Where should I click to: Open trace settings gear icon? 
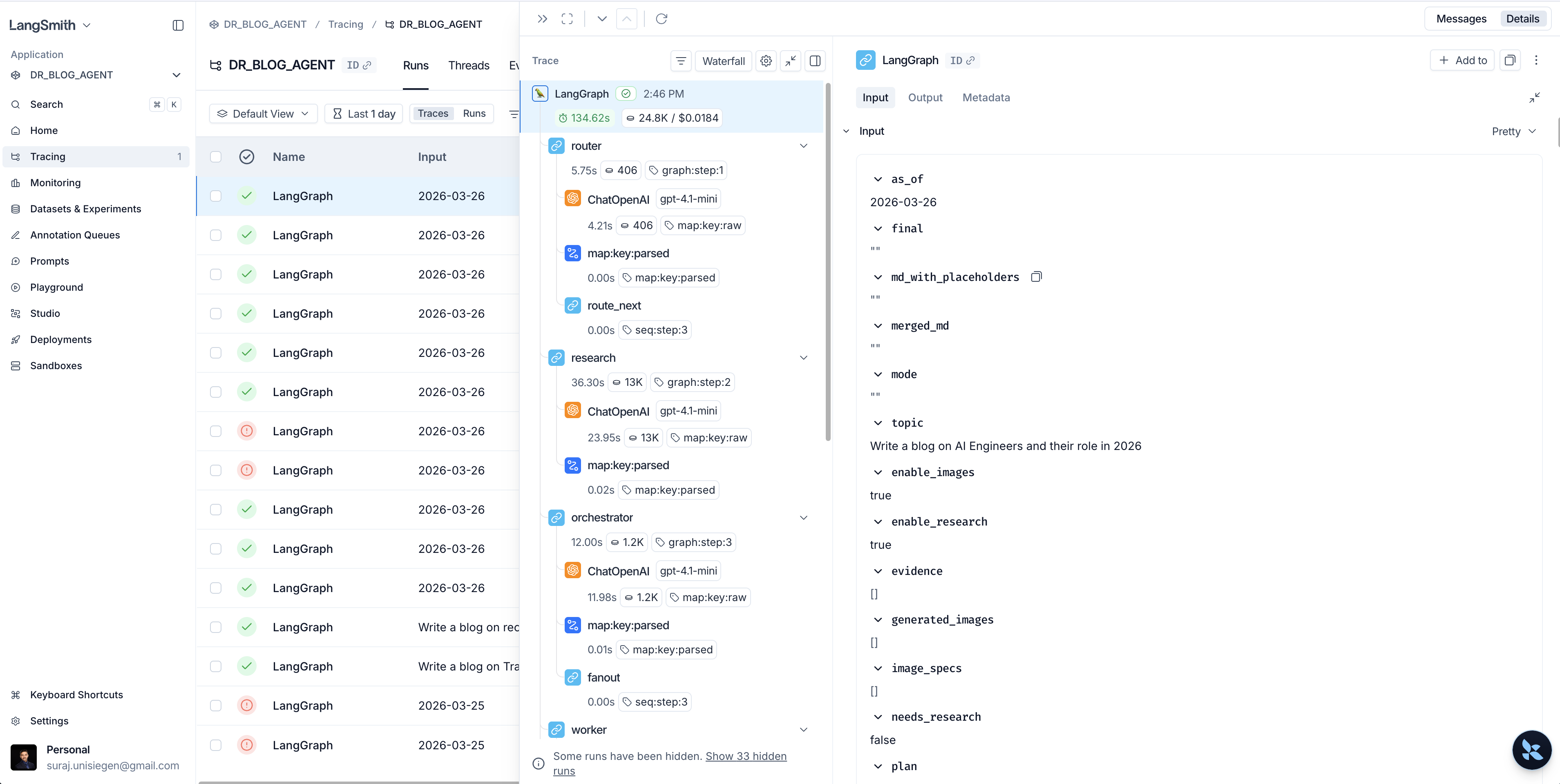765,60
